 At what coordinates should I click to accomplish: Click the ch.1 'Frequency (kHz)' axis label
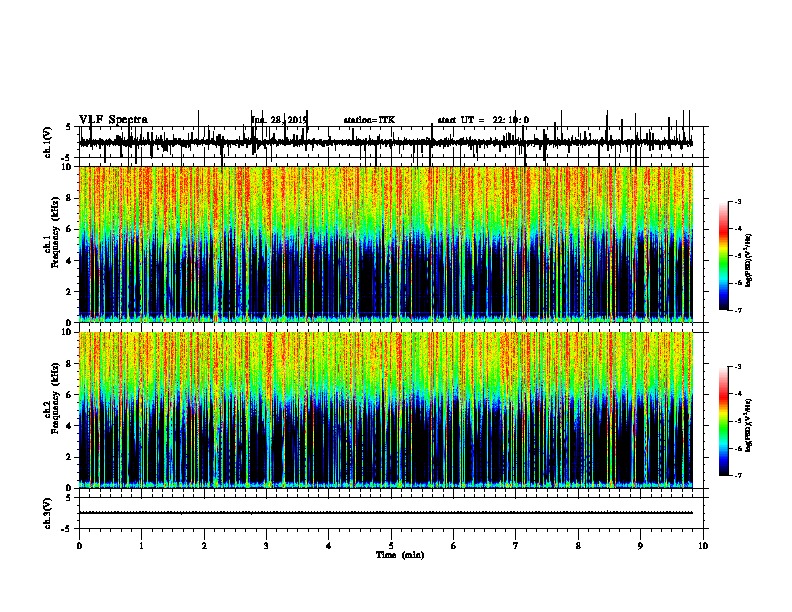coord(55,233)
